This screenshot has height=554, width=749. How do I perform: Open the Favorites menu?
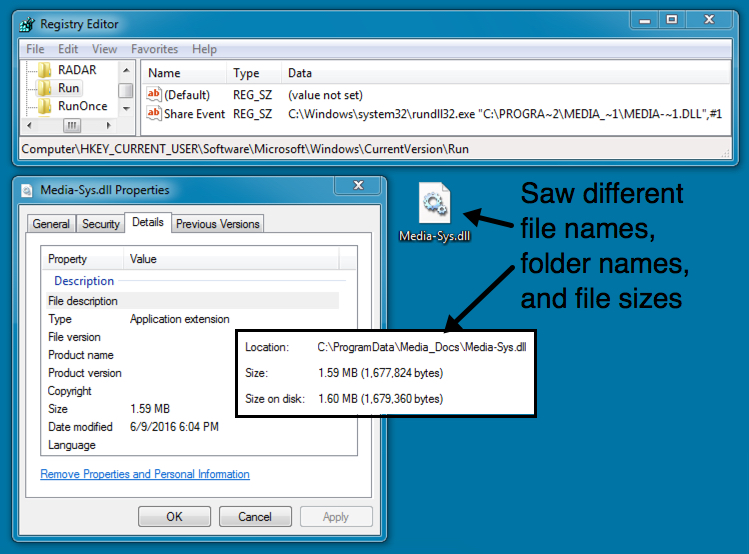pos(155,49)
